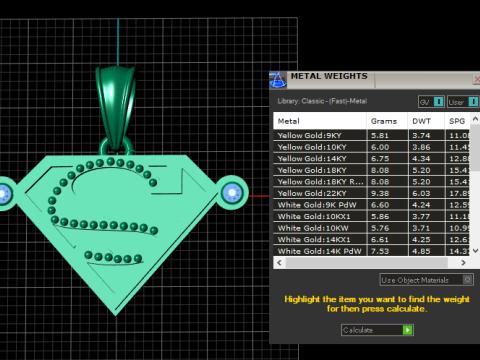
Task: Select the Yellow Gold:18KY row
Action: [x=372, y=170]
